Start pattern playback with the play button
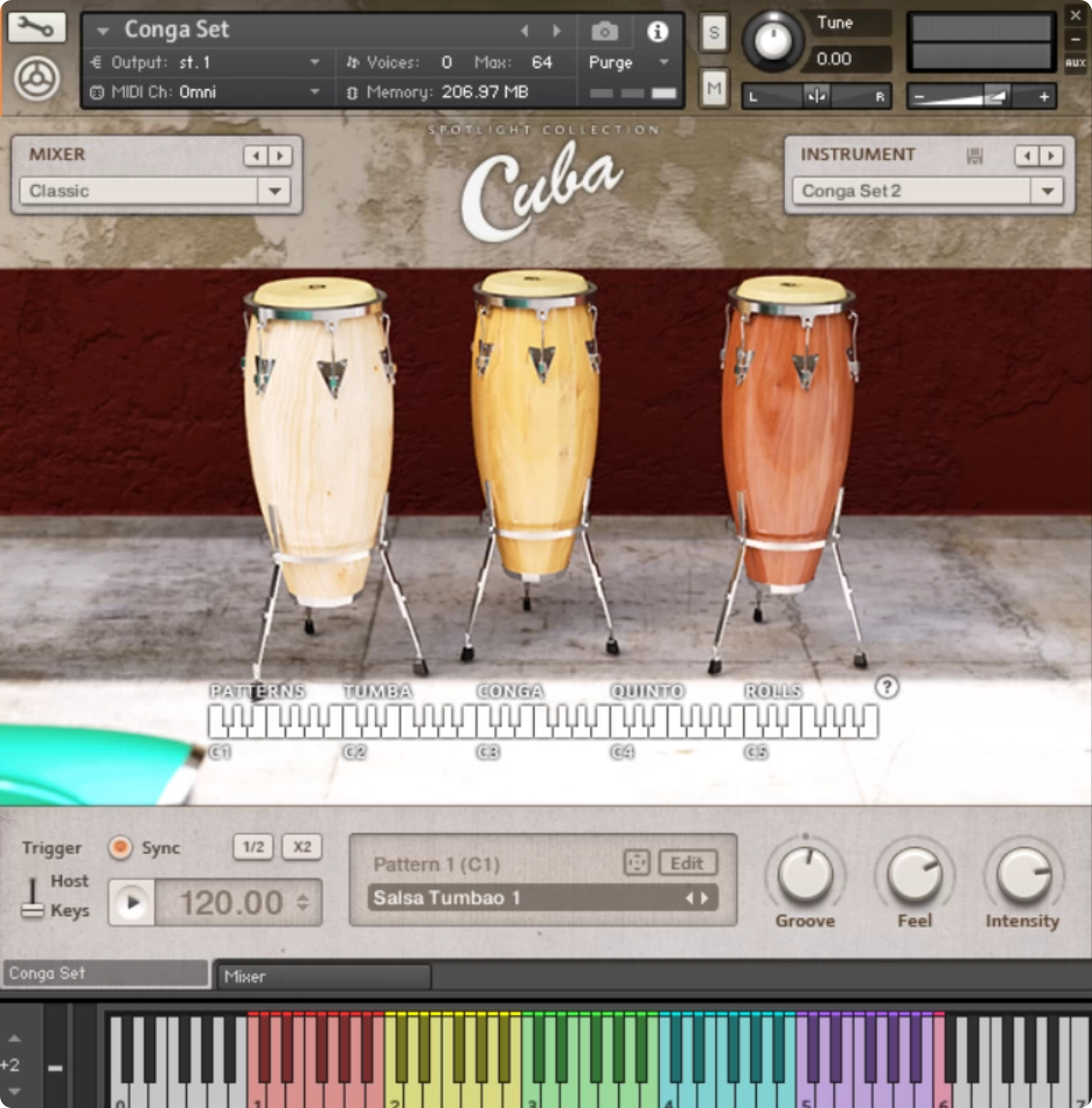 coord(132,902)
